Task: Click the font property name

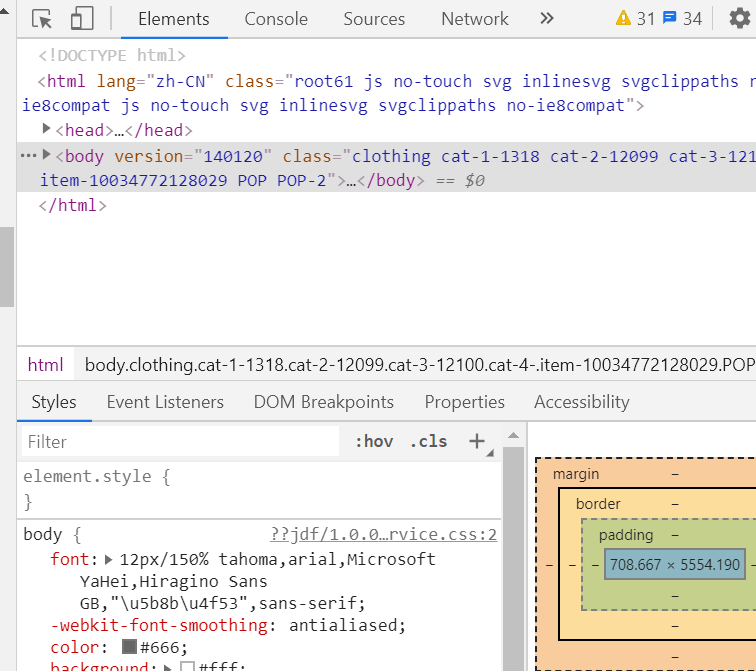Action: pyautogui.click(x=69, y=559)
